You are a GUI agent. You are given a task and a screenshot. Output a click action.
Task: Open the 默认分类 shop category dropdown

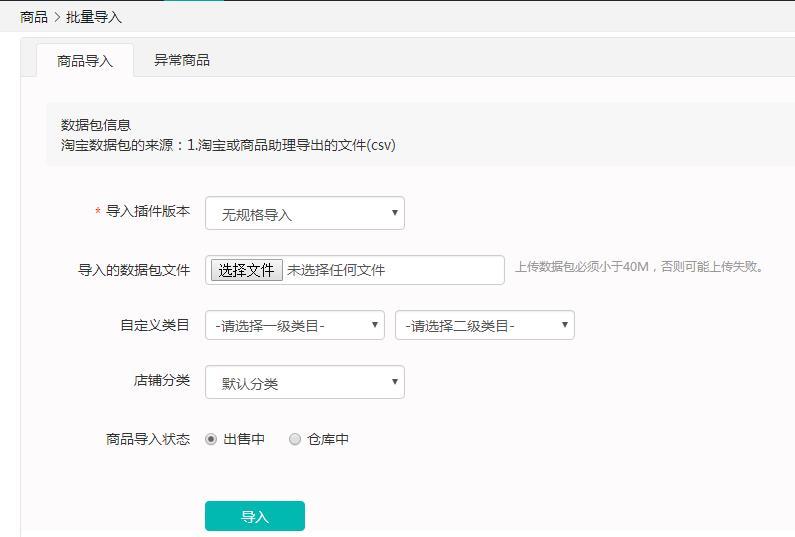click(x=305, y=382)
